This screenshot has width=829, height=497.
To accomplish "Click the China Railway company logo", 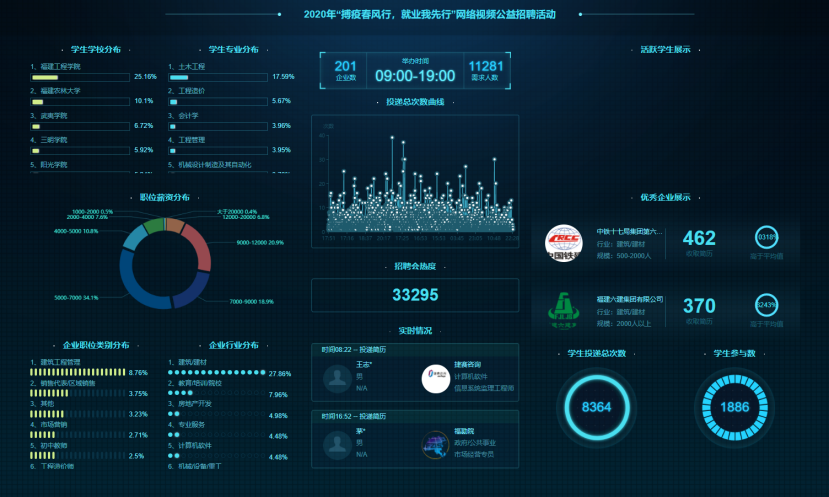I will [563, 242].
